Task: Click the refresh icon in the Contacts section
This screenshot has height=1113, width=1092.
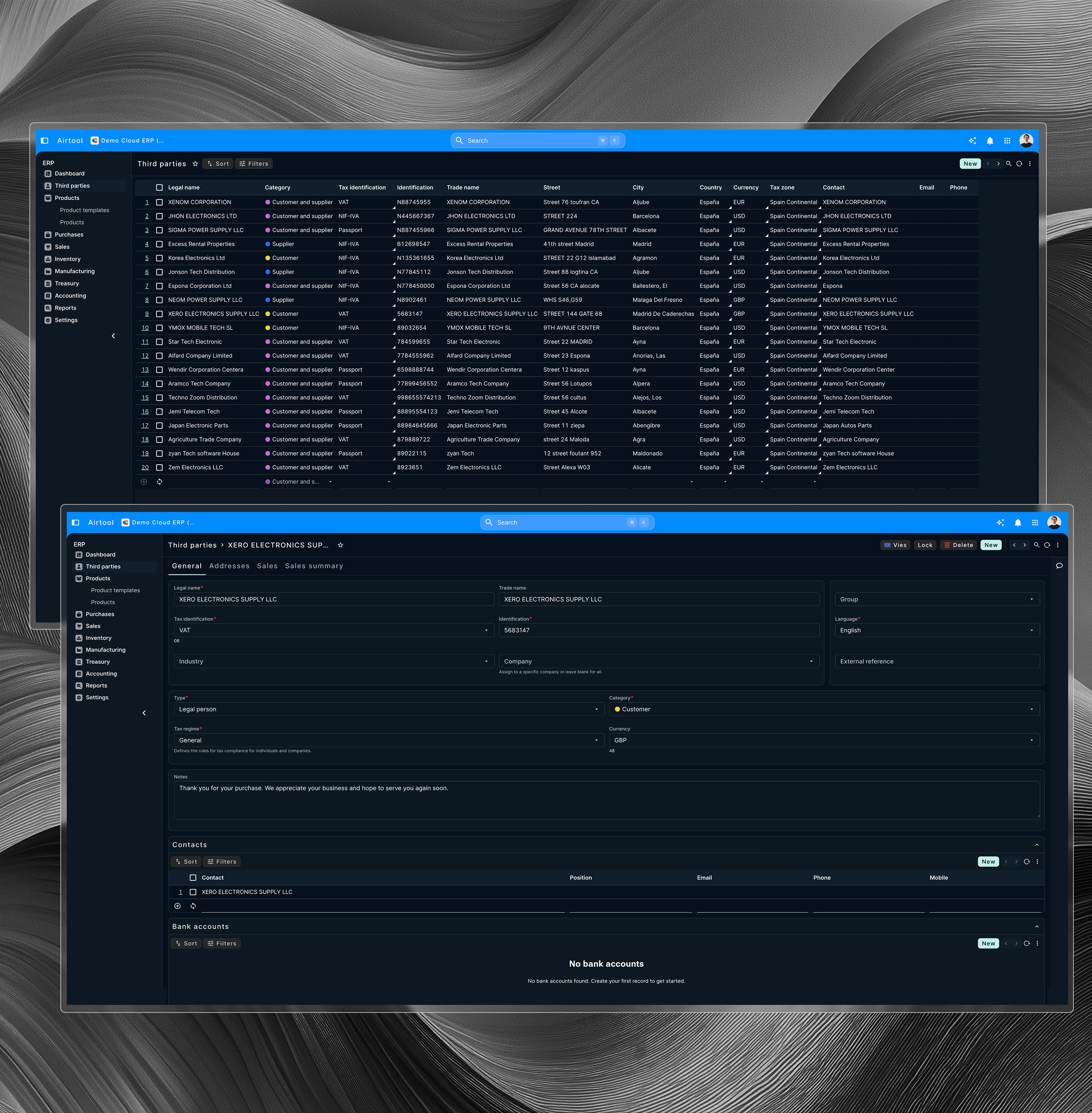Action: (x=1026, y=862)
